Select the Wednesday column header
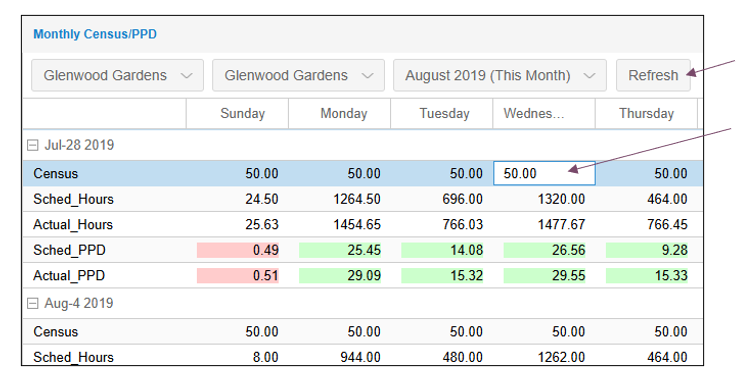The height and width of the screenshot is (380, 751). pos(544,114)
